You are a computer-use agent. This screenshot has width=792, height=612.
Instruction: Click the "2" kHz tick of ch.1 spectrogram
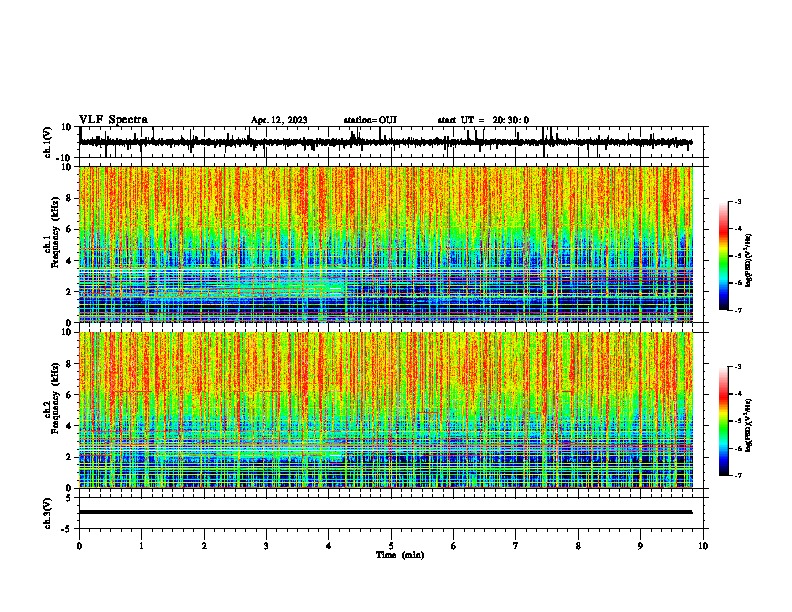pyautogui.click(x=70, y=292)
